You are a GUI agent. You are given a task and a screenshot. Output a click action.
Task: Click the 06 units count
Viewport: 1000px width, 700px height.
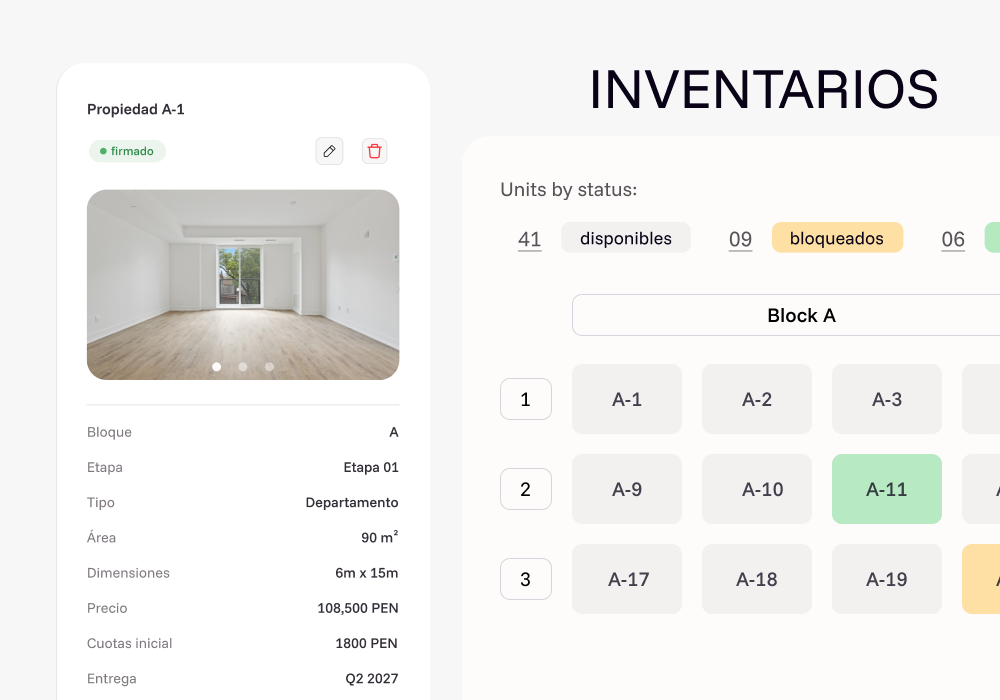[953, 239]
